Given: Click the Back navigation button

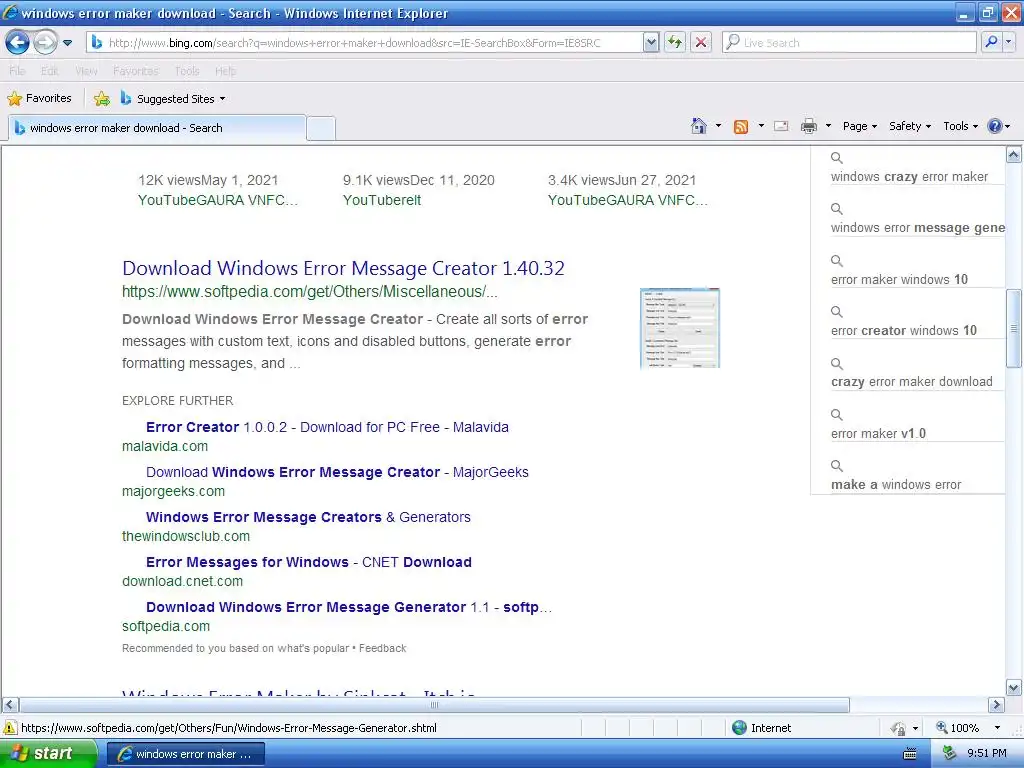Looking at the screenshot, I should point(18,42).
